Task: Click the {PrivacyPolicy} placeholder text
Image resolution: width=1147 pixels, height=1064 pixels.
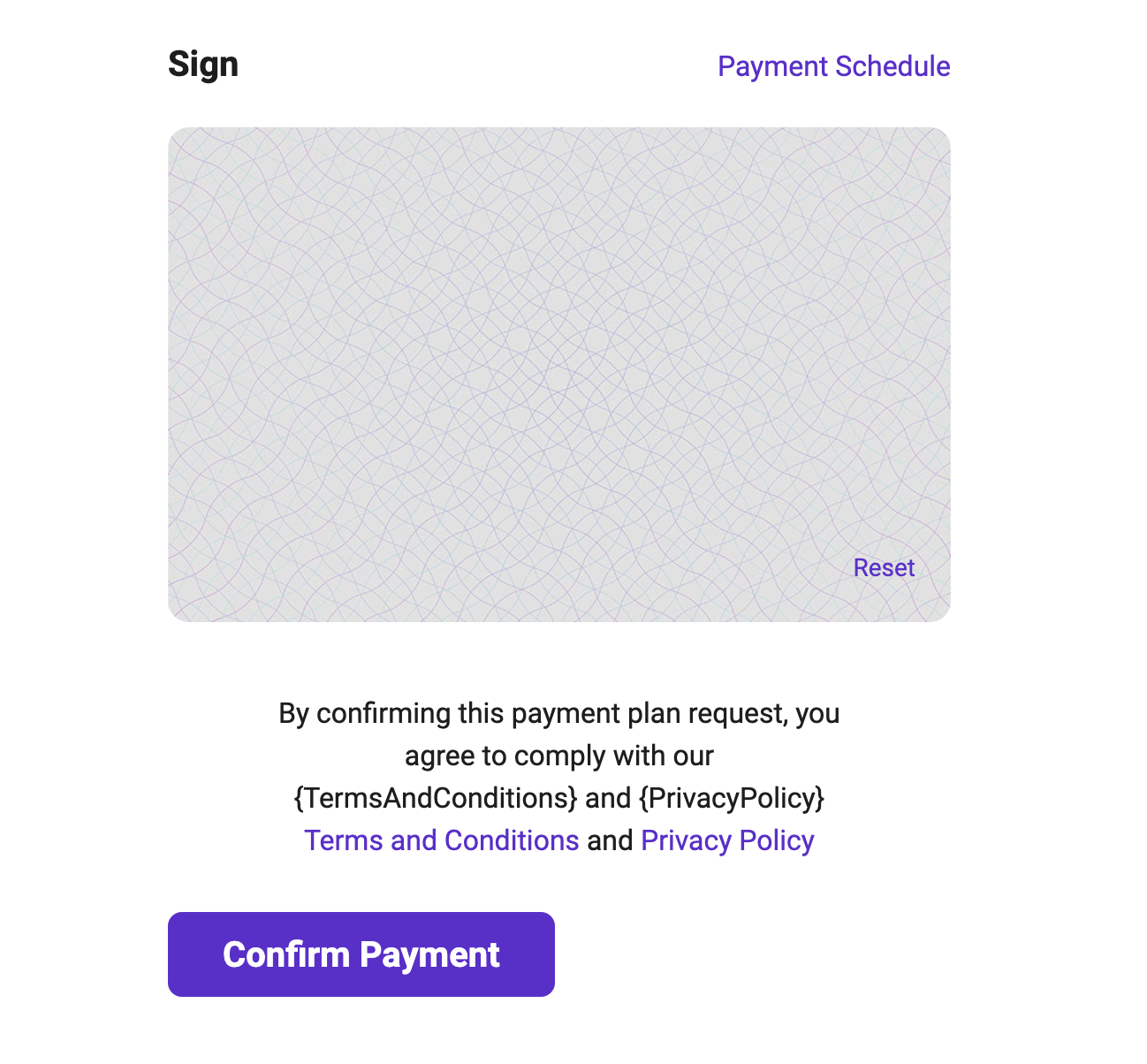Action: pos(732,798)
